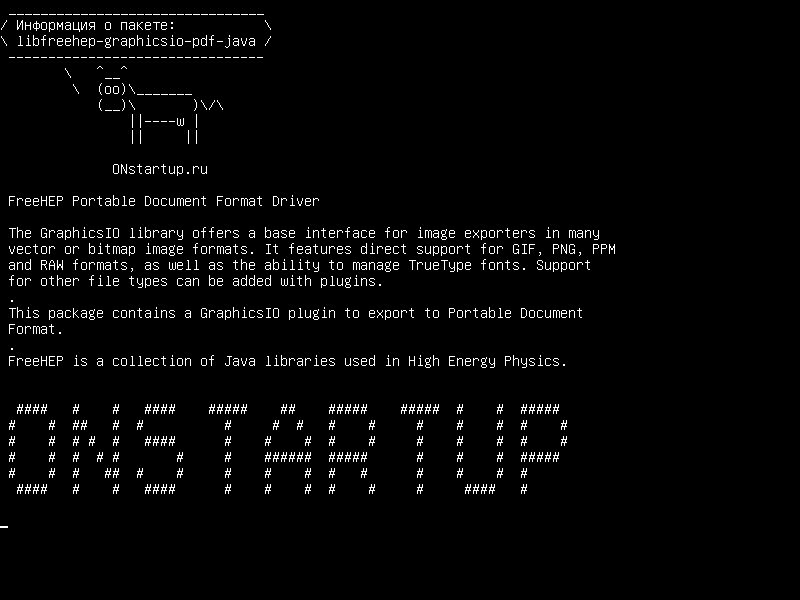Click the ONstartup.ru text under the cow
The height and width of the screenshot is (600, 800).
(x=160, y=169)
